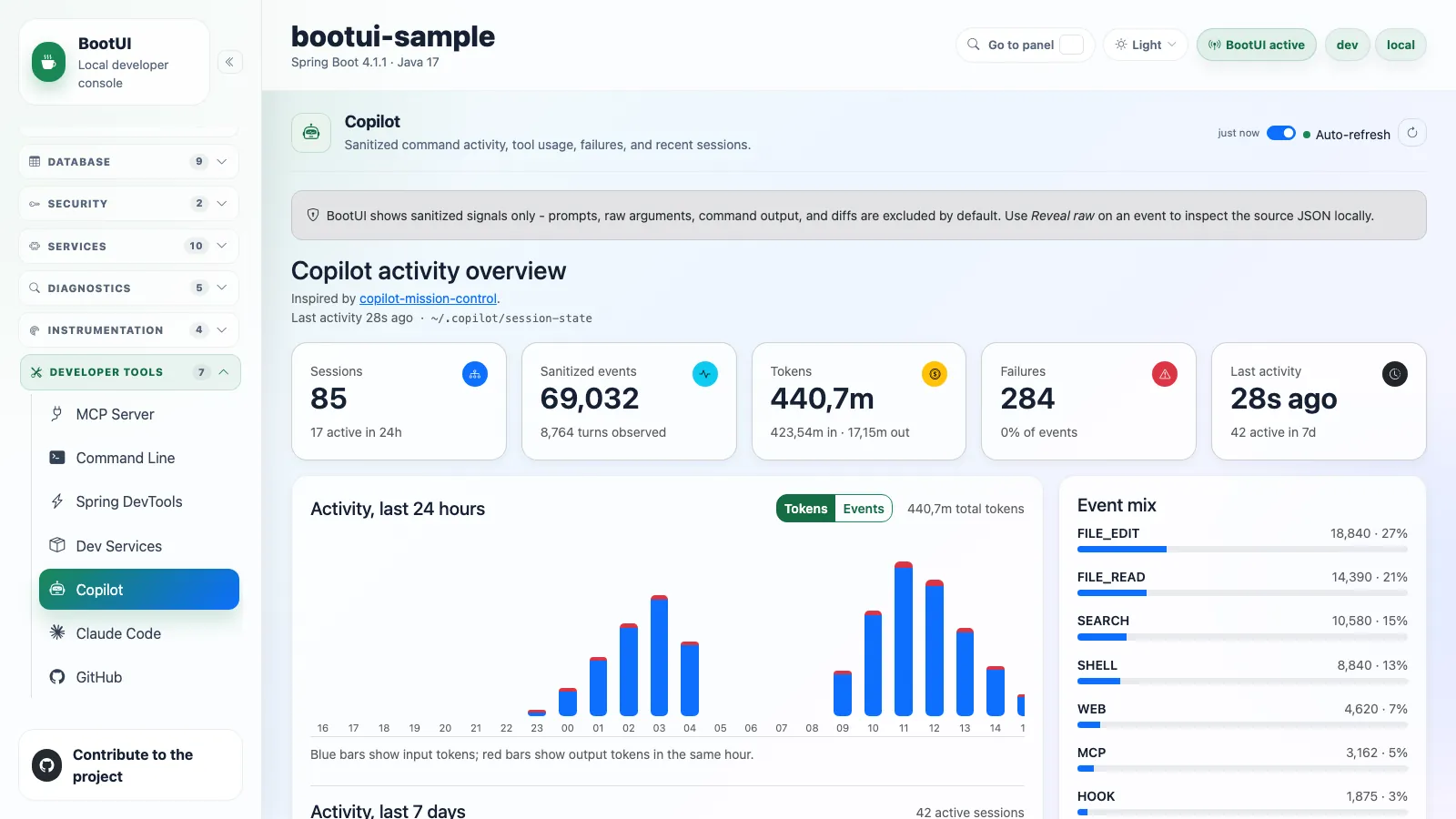Click the red Failures warning icon
The width and height of the screenshot is (1456, 819).
point(1165,374)
